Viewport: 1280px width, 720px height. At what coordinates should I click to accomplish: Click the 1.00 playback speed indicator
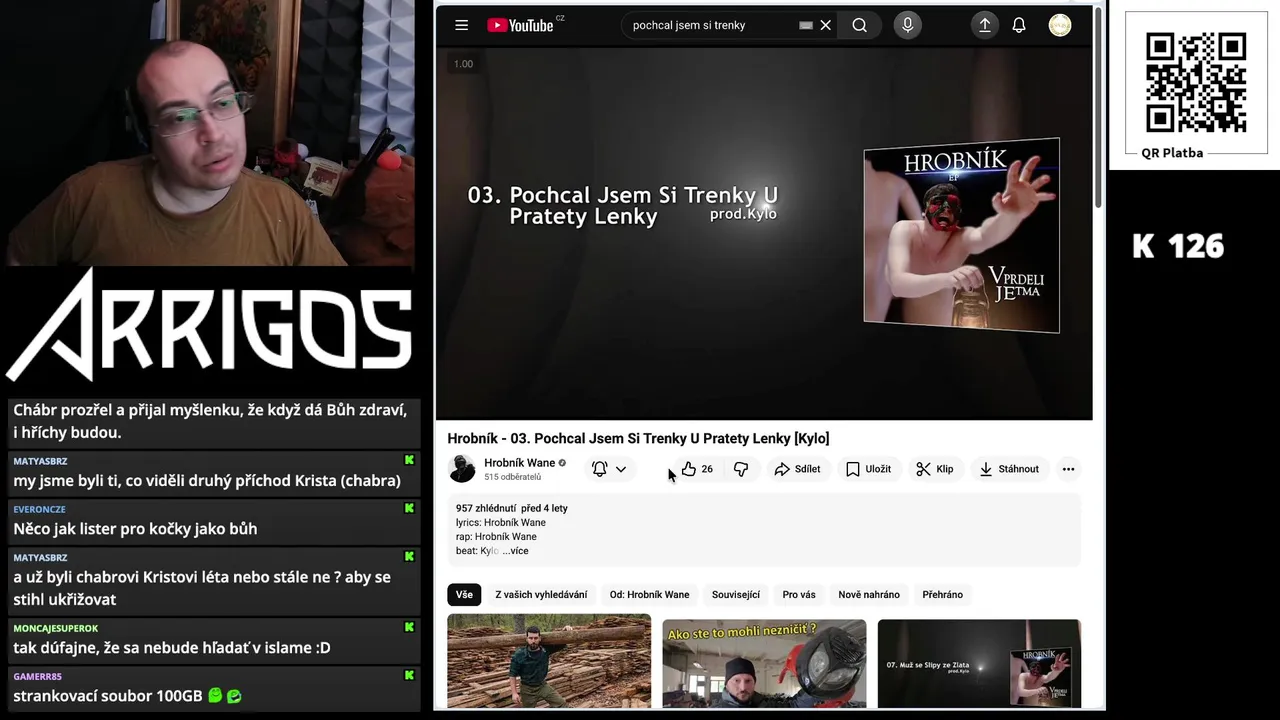tap(463, 64)
